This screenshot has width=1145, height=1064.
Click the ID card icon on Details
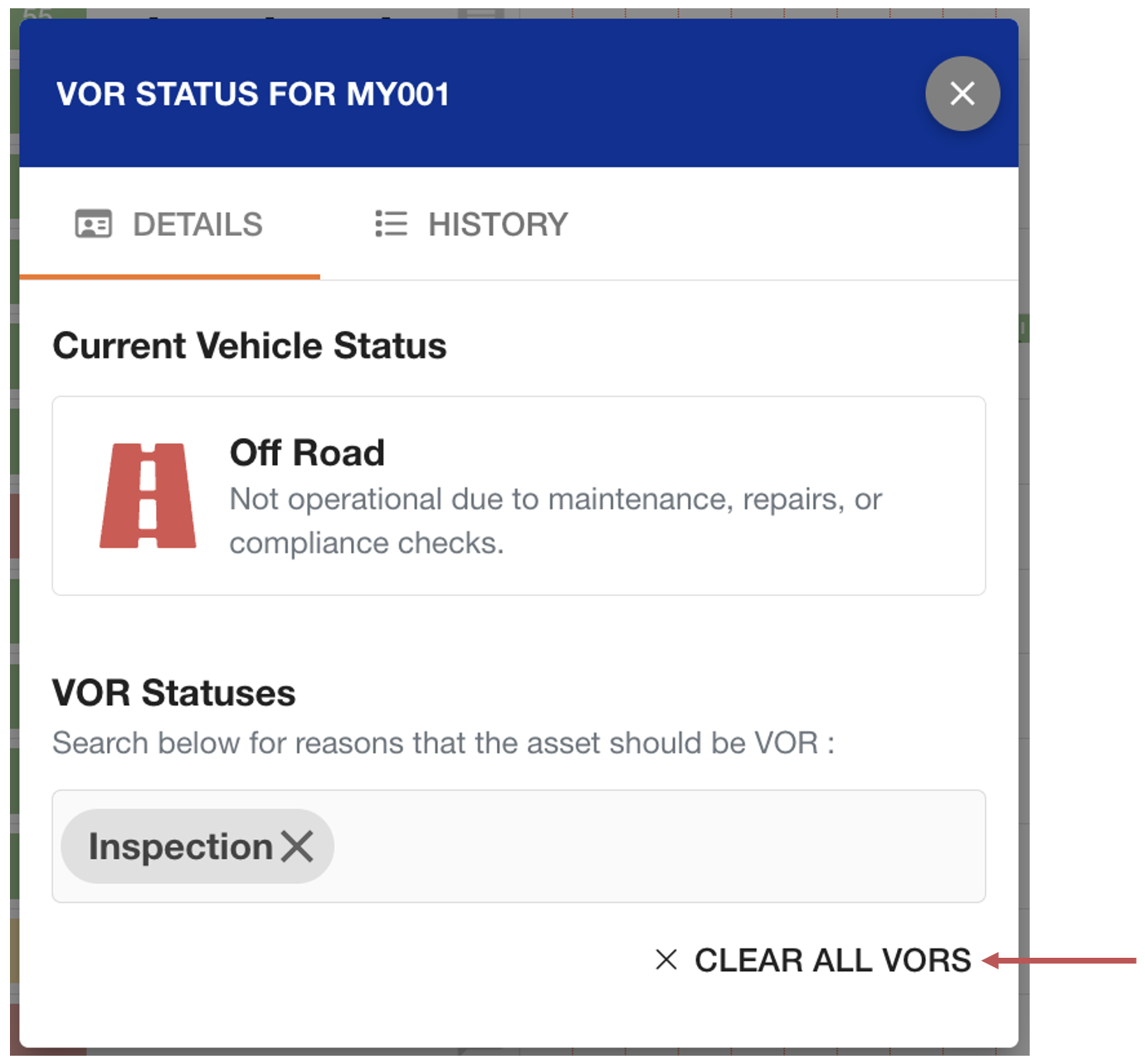pos(93,224)
